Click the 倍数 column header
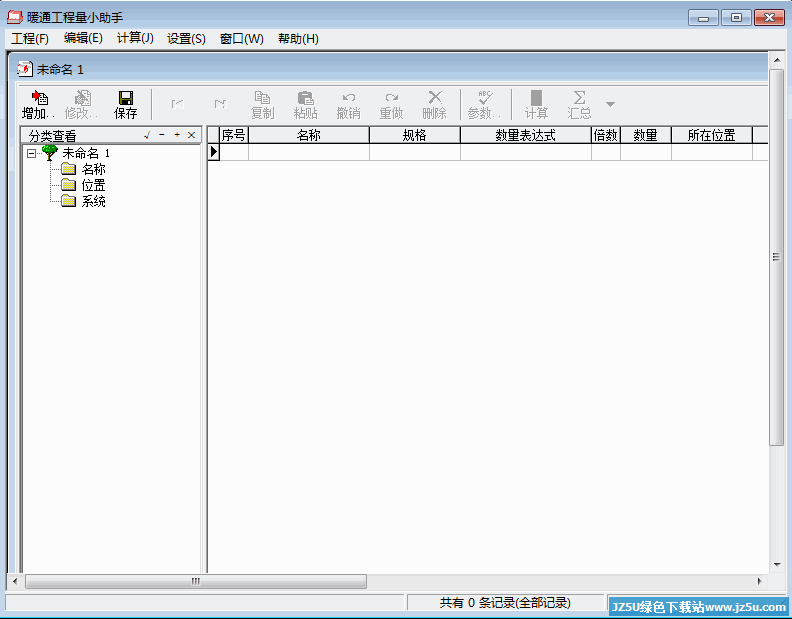The image size is (792, 619). coord(606,135)
